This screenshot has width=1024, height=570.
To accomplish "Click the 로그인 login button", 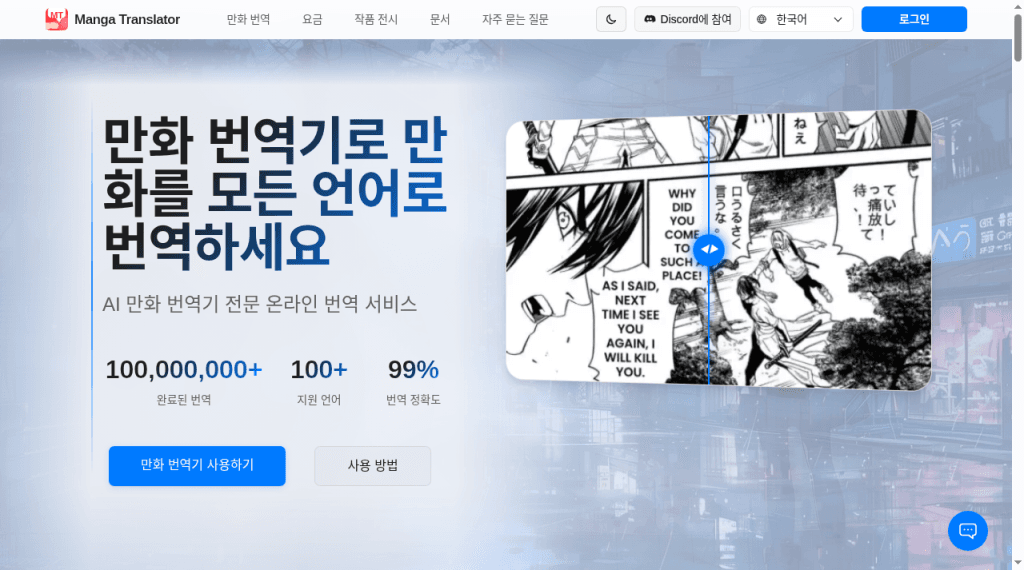I will pos(914,19).
